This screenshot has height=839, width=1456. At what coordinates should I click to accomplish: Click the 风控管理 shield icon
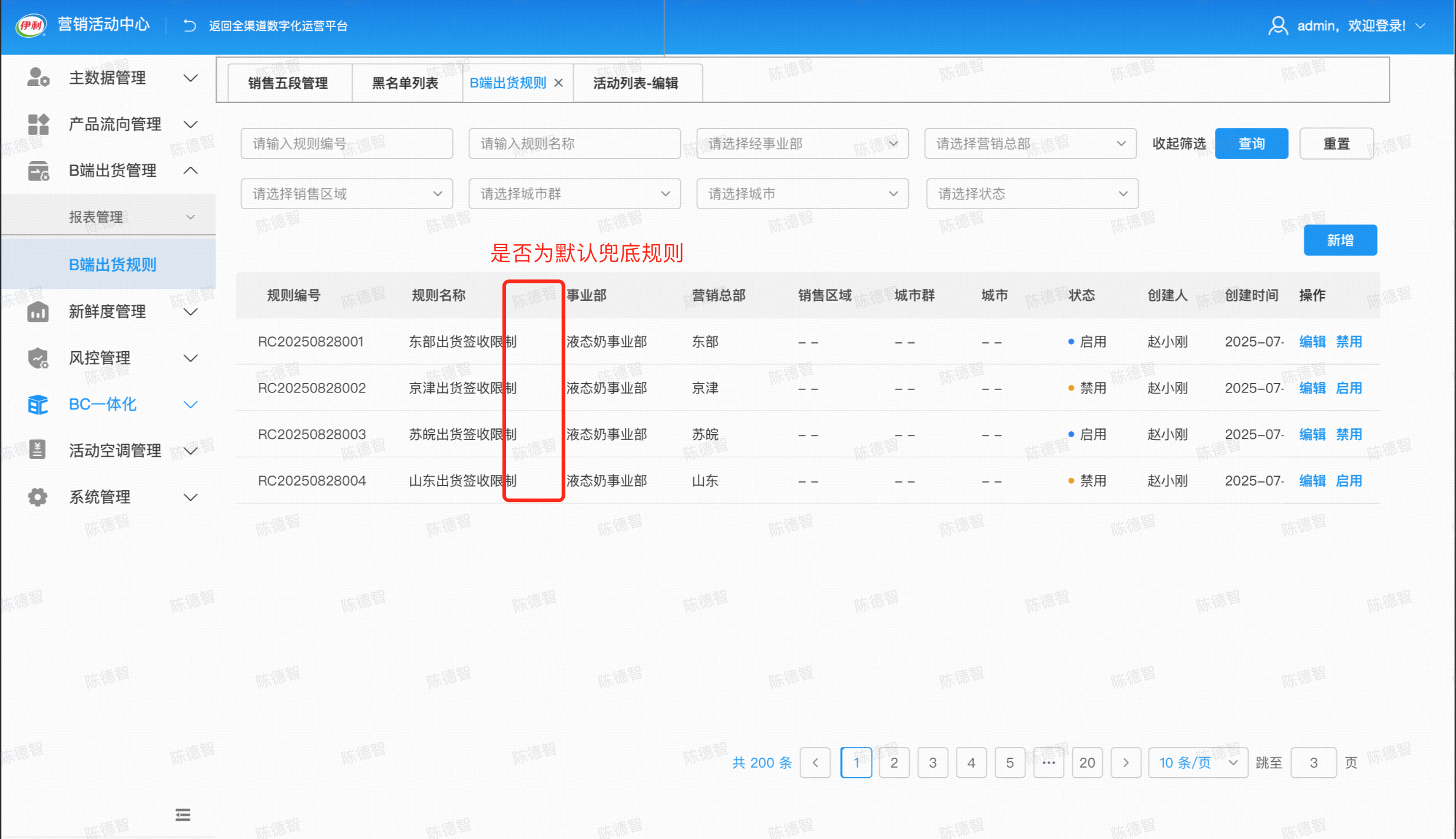pyautogui.click(x=38, y=358)
